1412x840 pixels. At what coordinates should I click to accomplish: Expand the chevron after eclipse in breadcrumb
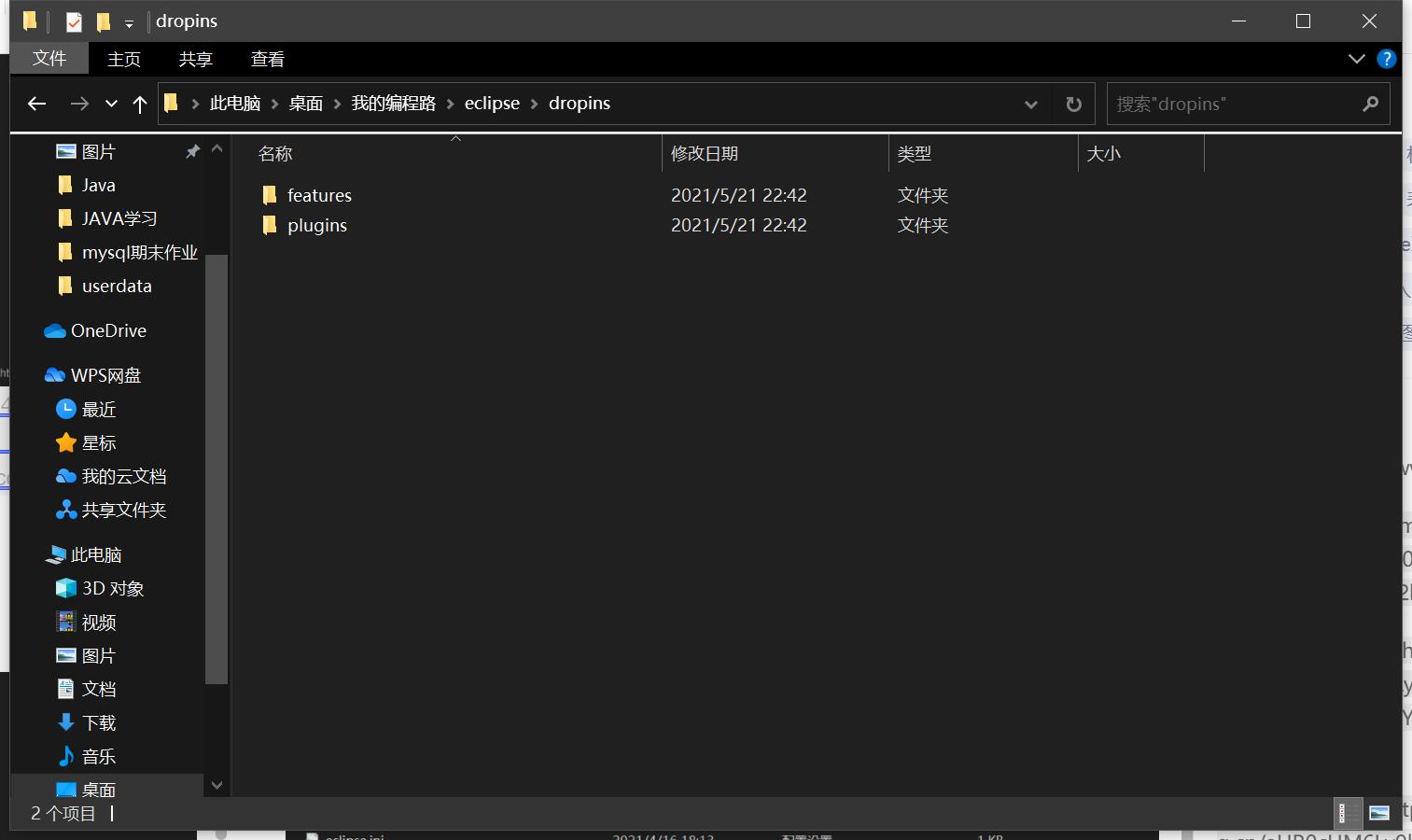click(x=535, y=104)
